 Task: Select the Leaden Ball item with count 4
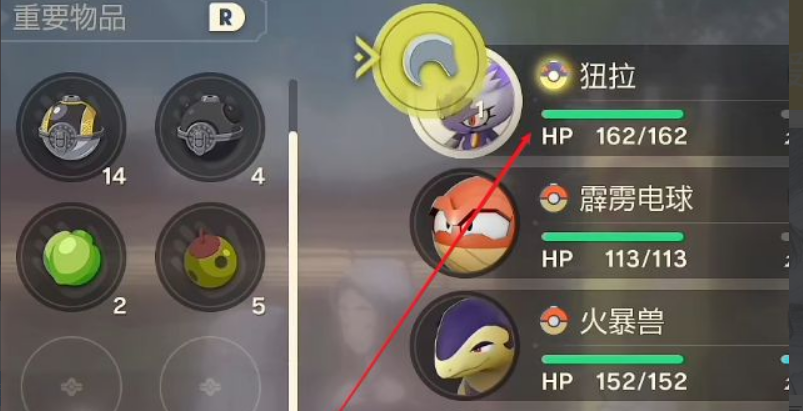point(210,127)
